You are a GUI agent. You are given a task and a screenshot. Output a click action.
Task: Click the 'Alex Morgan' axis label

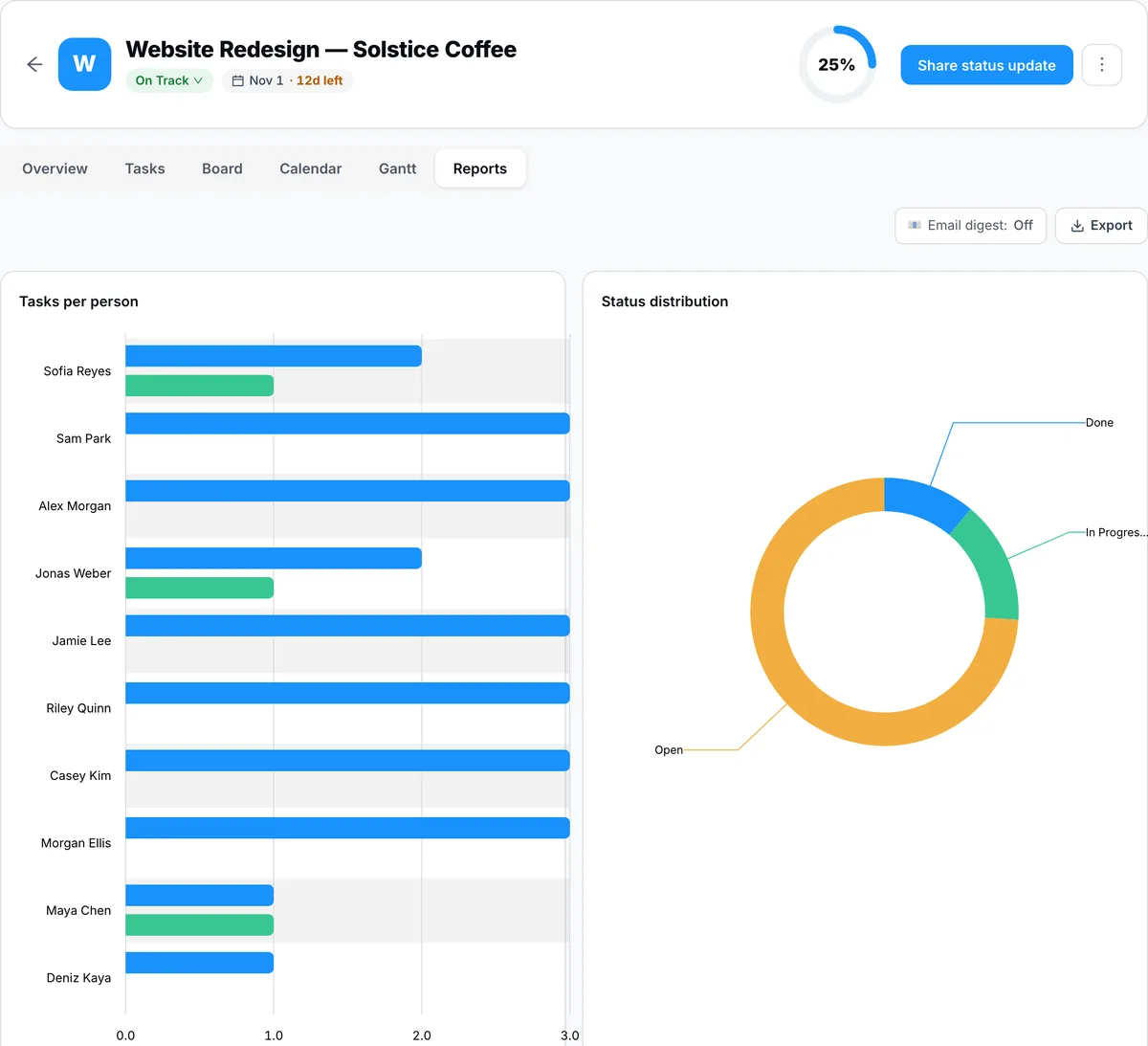[75, 506]
